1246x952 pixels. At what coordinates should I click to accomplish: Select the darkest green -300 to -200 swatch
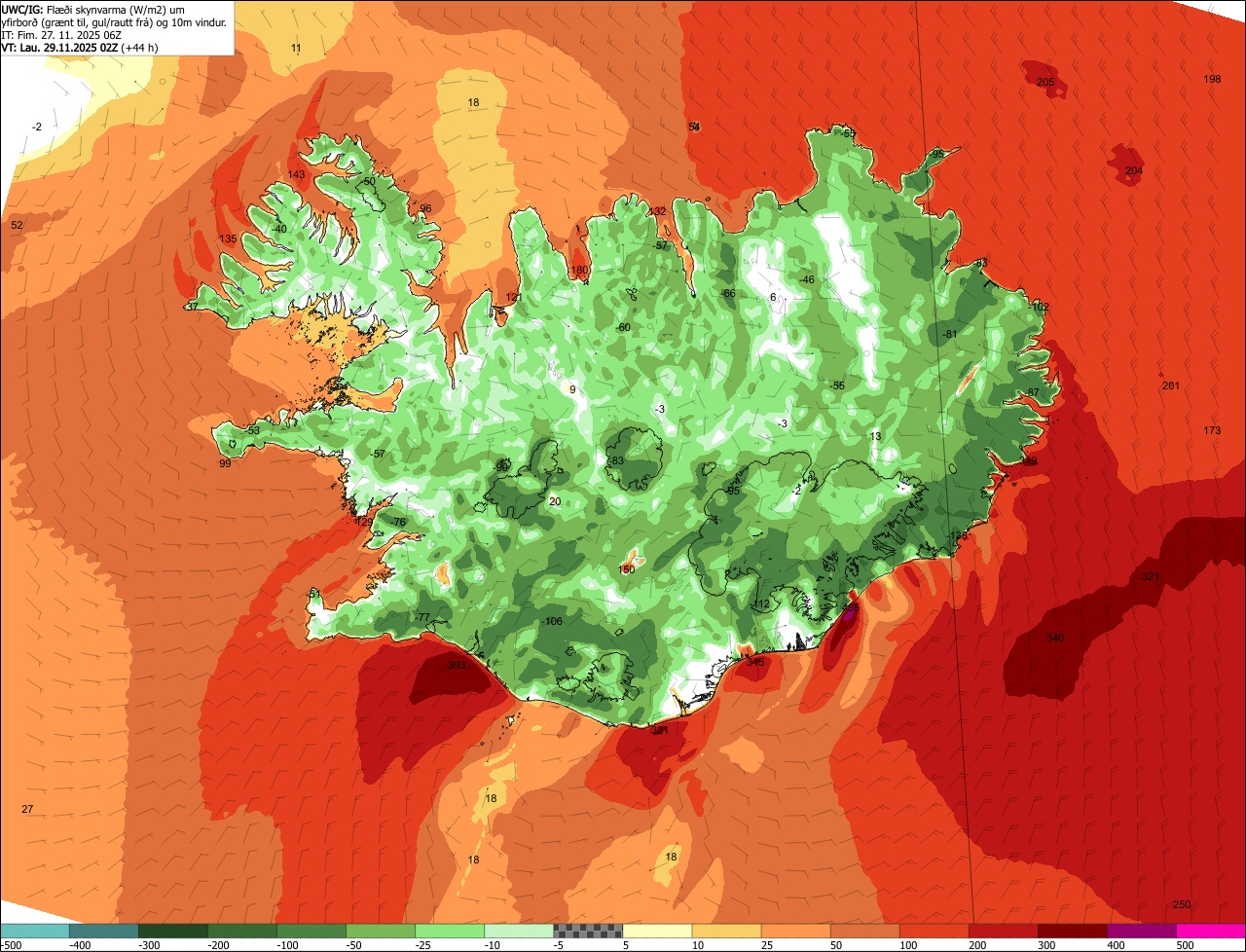click(x=173, y=931)
